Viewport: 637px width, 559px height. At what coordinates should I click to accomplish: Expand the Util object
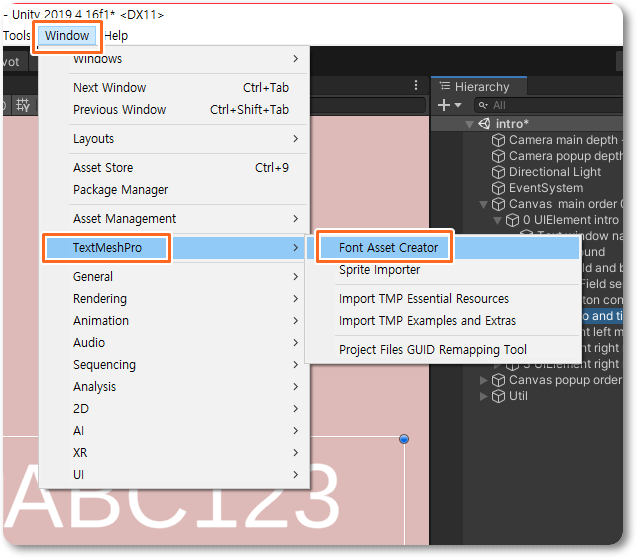[483, 396]
